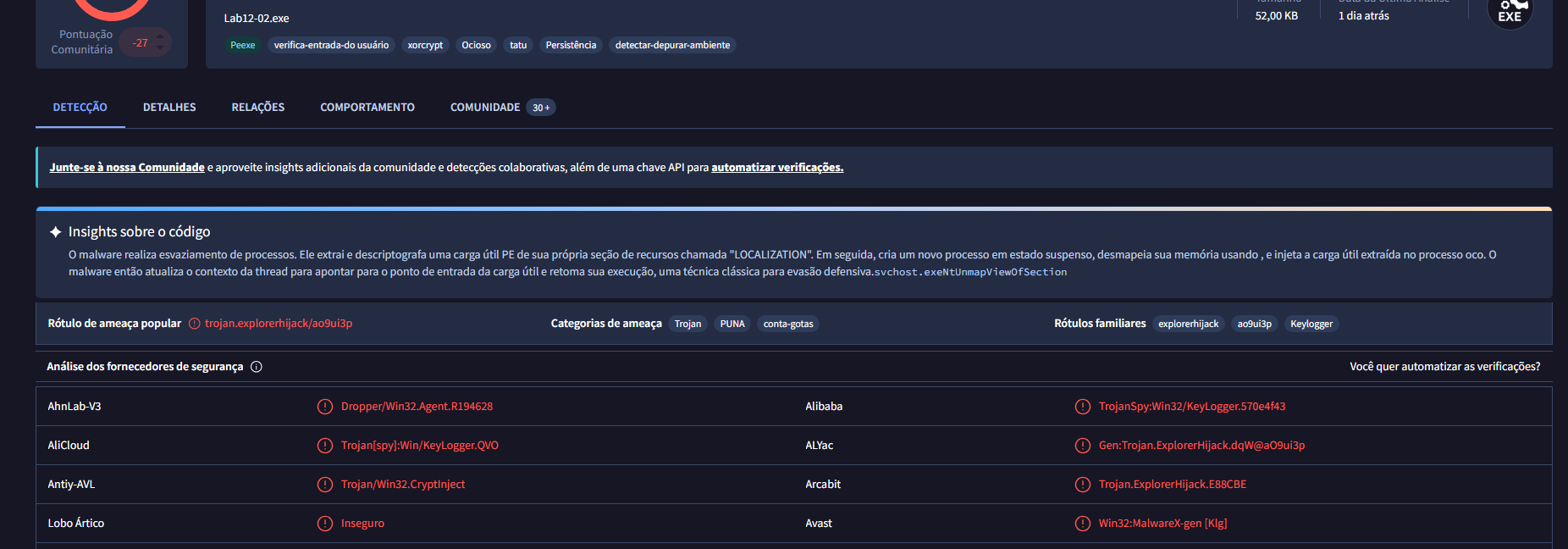
Task: Follow the 'Junte-se à nossa Comunidade' link
Action: click(x=127, y=168)
